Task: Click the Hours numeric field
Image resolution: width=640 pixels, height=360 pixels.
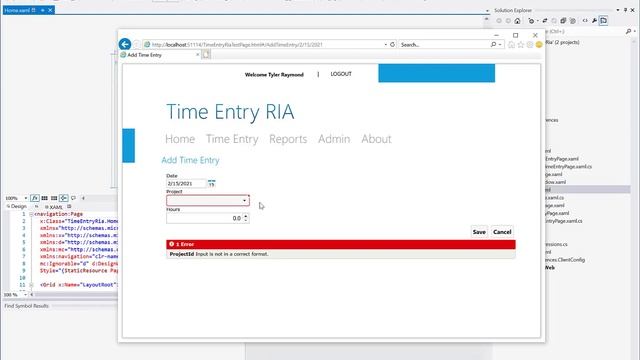Action: (x=204, y=218)
